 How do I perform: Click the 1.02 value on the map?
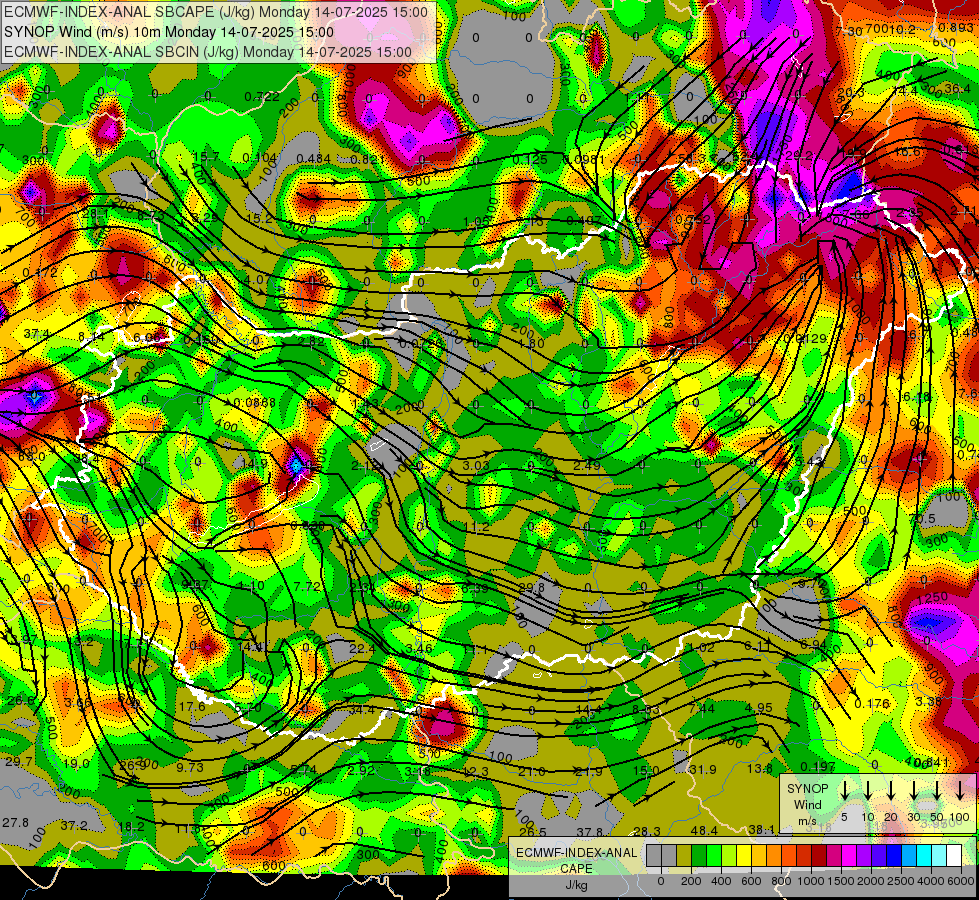[702, 648]
